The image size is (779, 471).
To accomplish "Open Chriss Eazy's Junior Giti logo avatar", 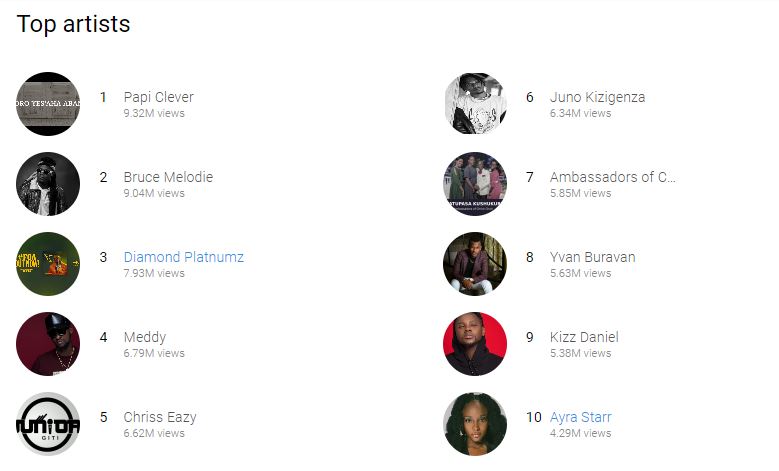I will point(48,424).
